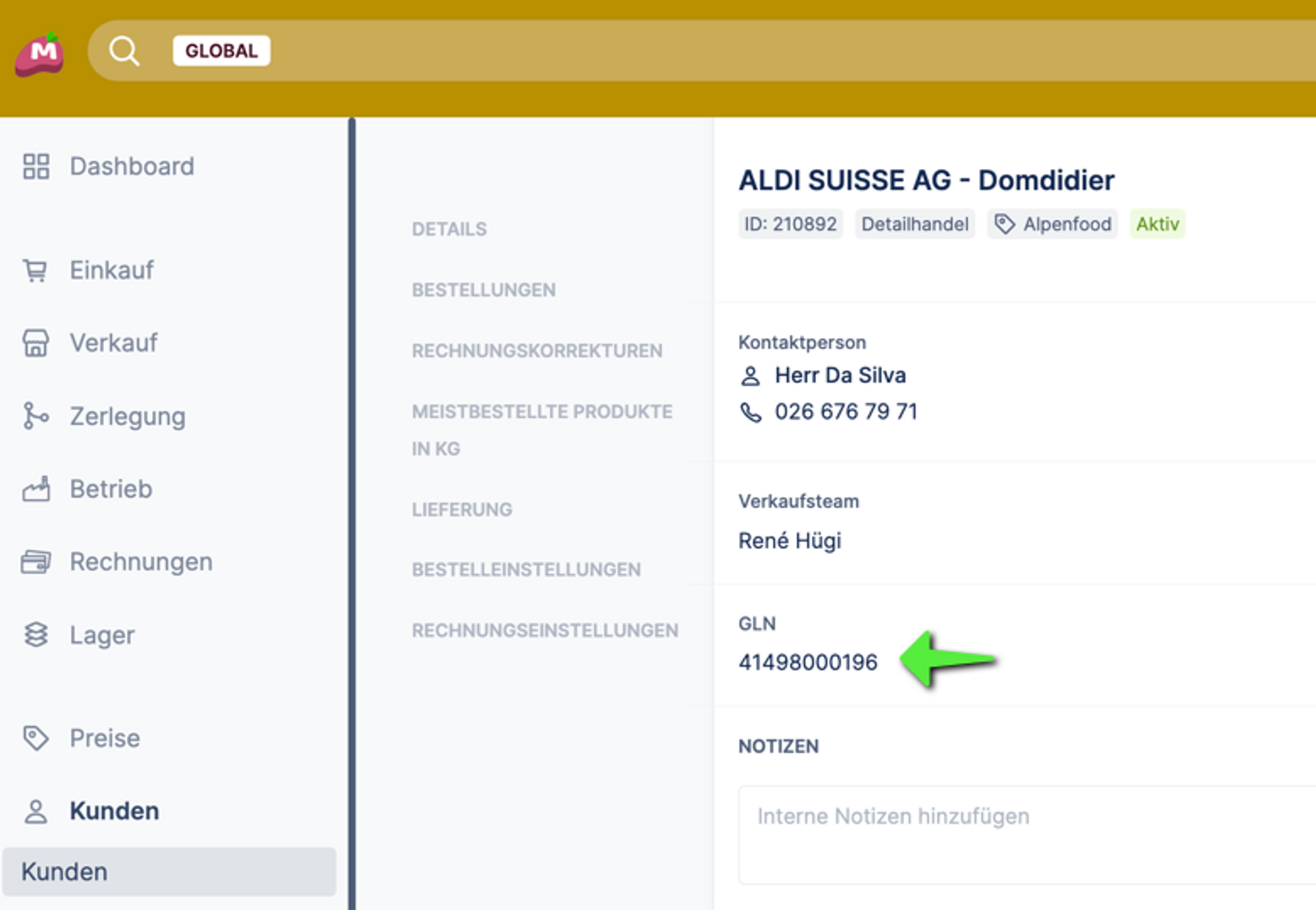Screen dimensions: 1316x910
Task: Select the Rechnungseinstellungen section
Action: coord(545,630)
